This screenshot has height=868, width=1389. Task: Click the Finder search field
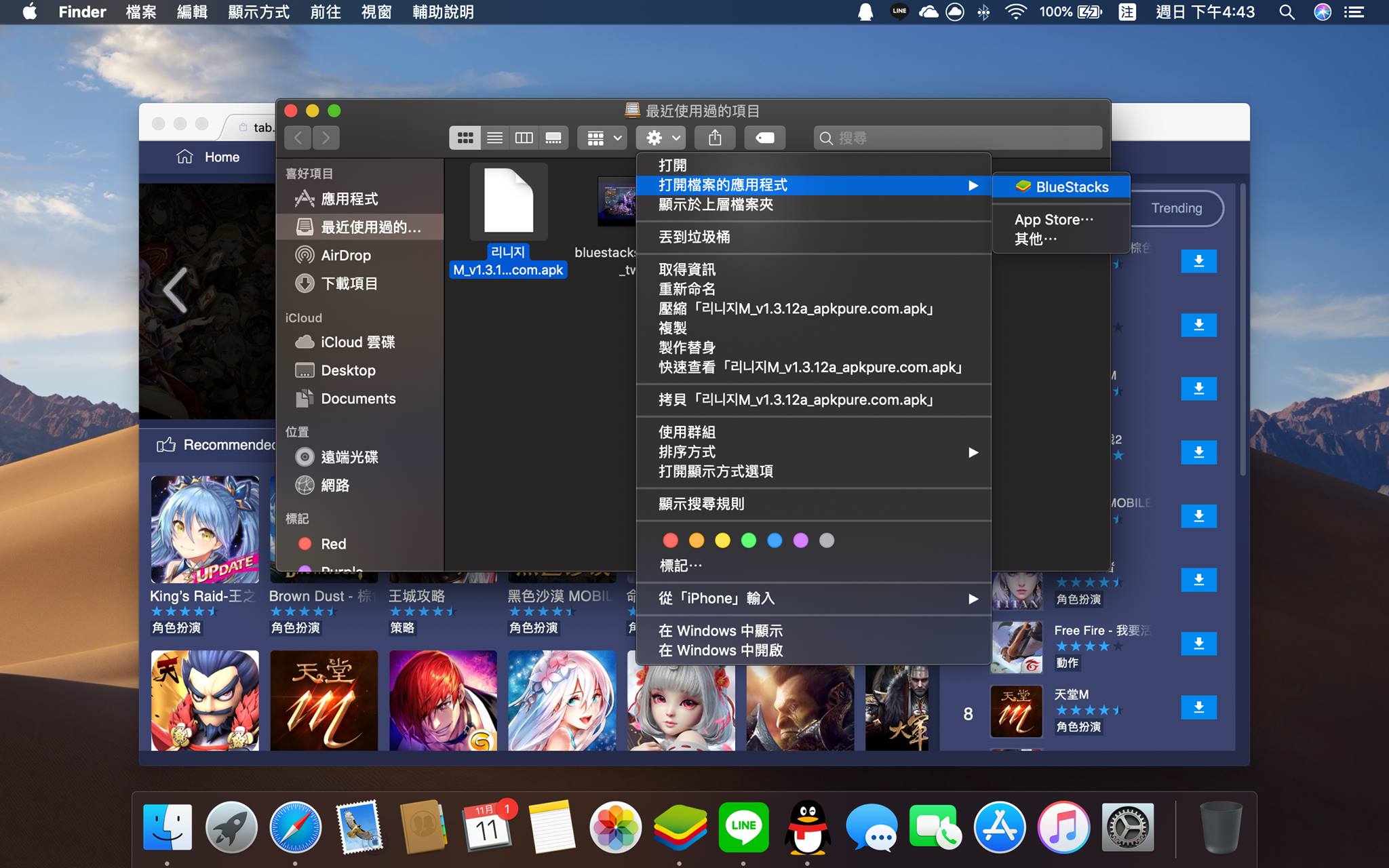pos(958,138)
